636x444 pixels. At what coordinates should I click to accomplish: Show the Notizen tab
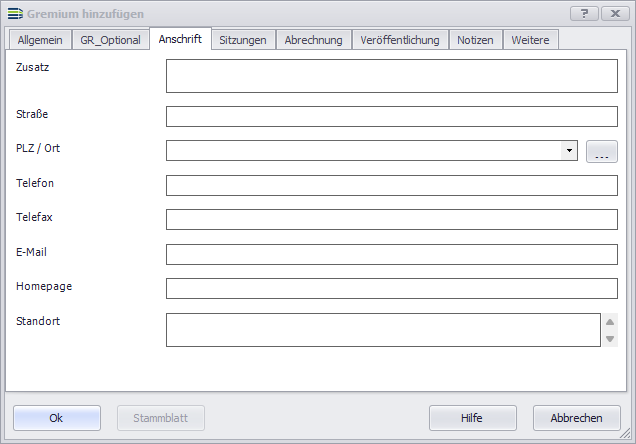click(x=475, y=40)
